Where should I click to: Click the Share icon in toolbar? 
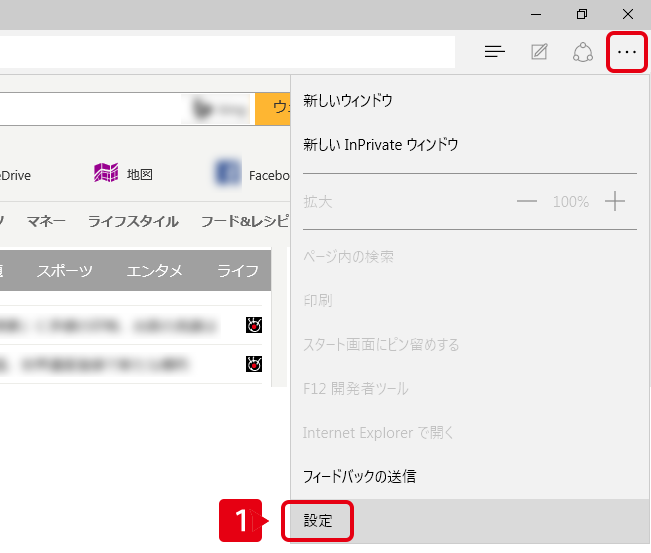[583, 52]
